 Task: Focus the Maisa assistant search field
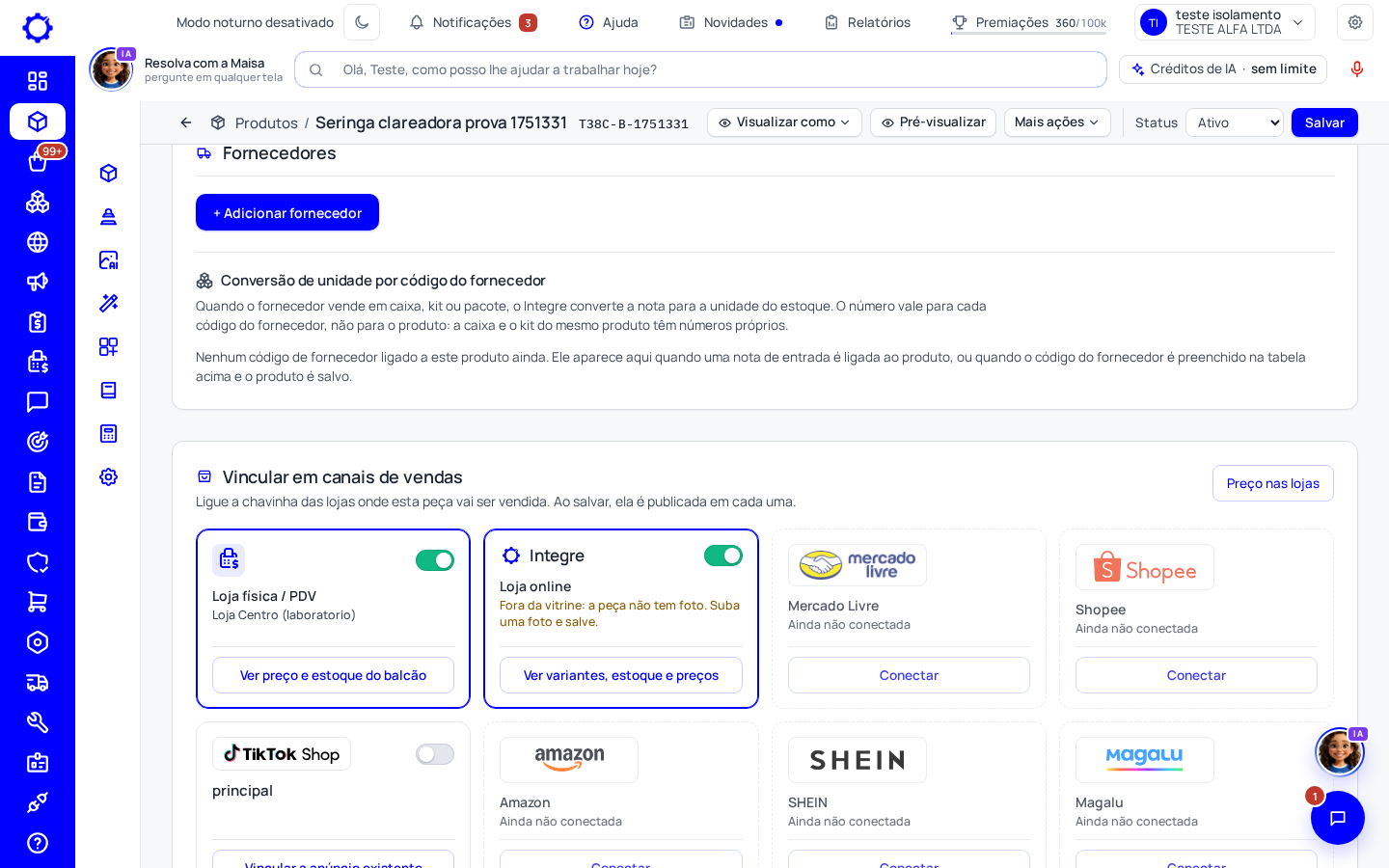(700, 69)
